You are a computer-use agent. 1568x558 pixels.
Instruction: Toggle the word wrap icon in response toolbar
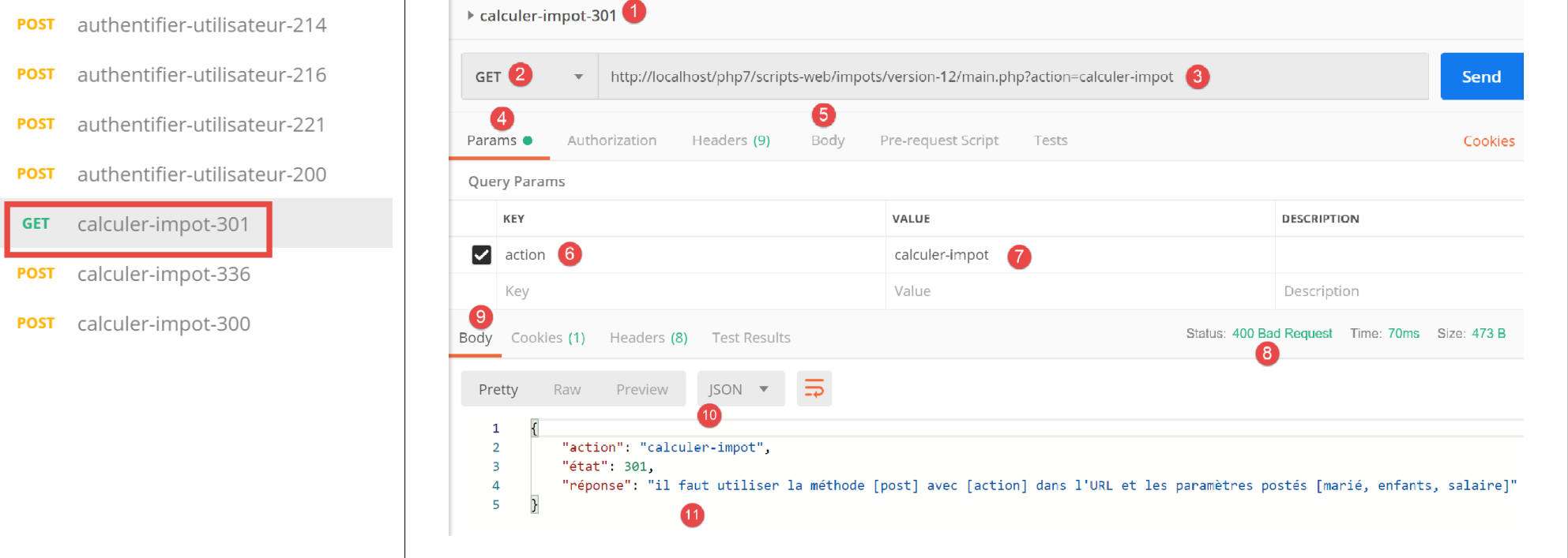[814, 389]
